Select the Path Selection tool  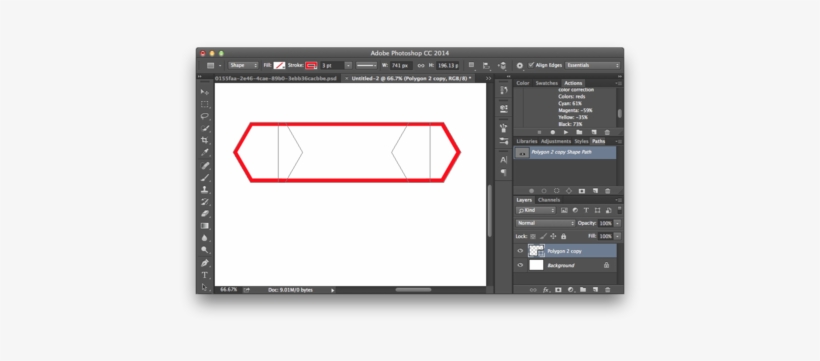click(204, 287)
